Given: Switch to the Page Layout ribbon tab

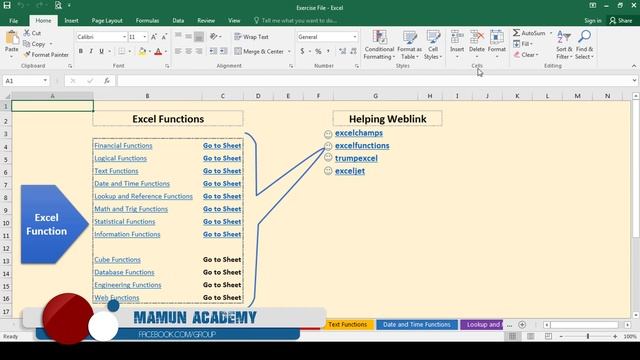Looking at the screenshot, I should [107, 20].
